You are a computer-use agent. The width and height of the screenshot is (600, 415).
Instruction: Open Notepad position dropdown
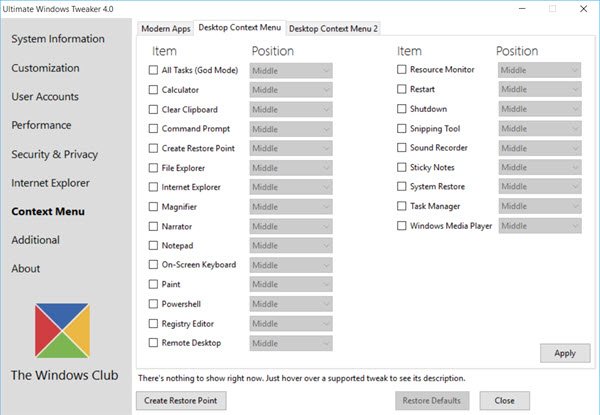click(291, 246)
